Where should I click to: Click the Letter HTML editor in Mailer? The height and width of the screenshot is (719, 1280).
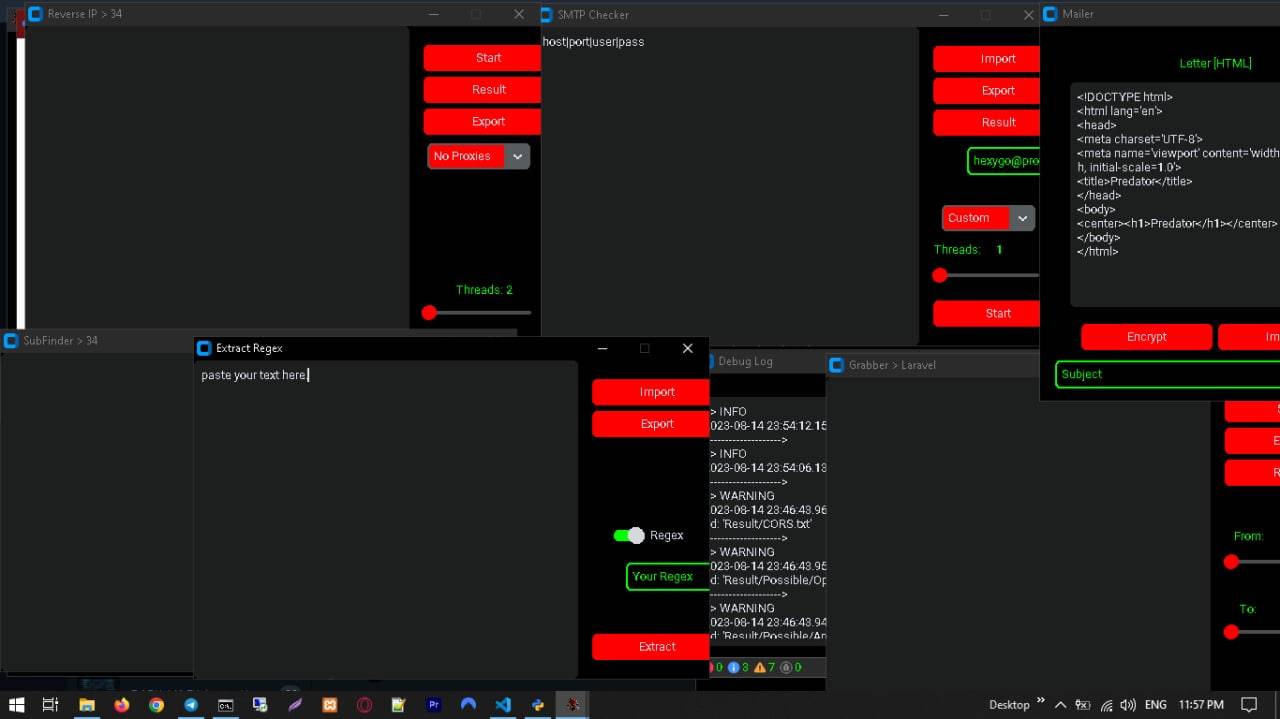(x=1175, y=195)
